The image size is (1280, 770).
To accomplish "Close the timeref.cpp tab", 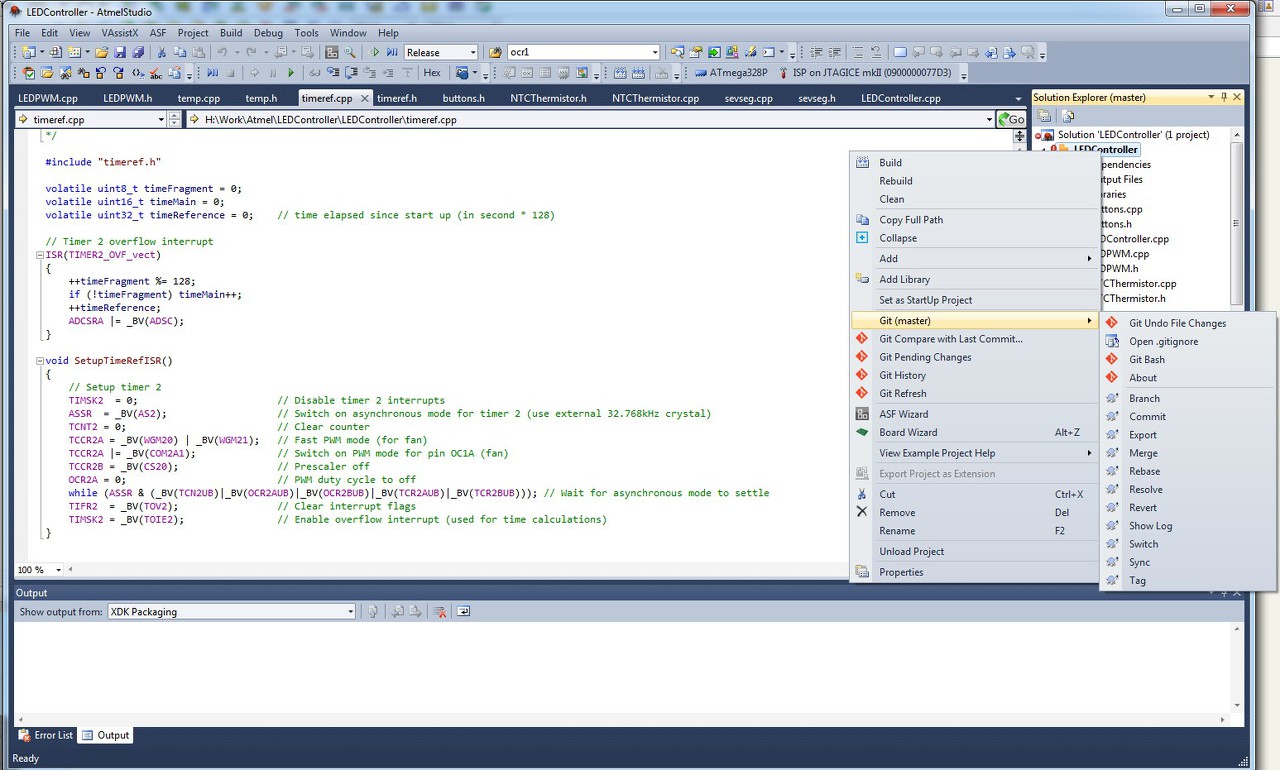I will pos(365,98).
